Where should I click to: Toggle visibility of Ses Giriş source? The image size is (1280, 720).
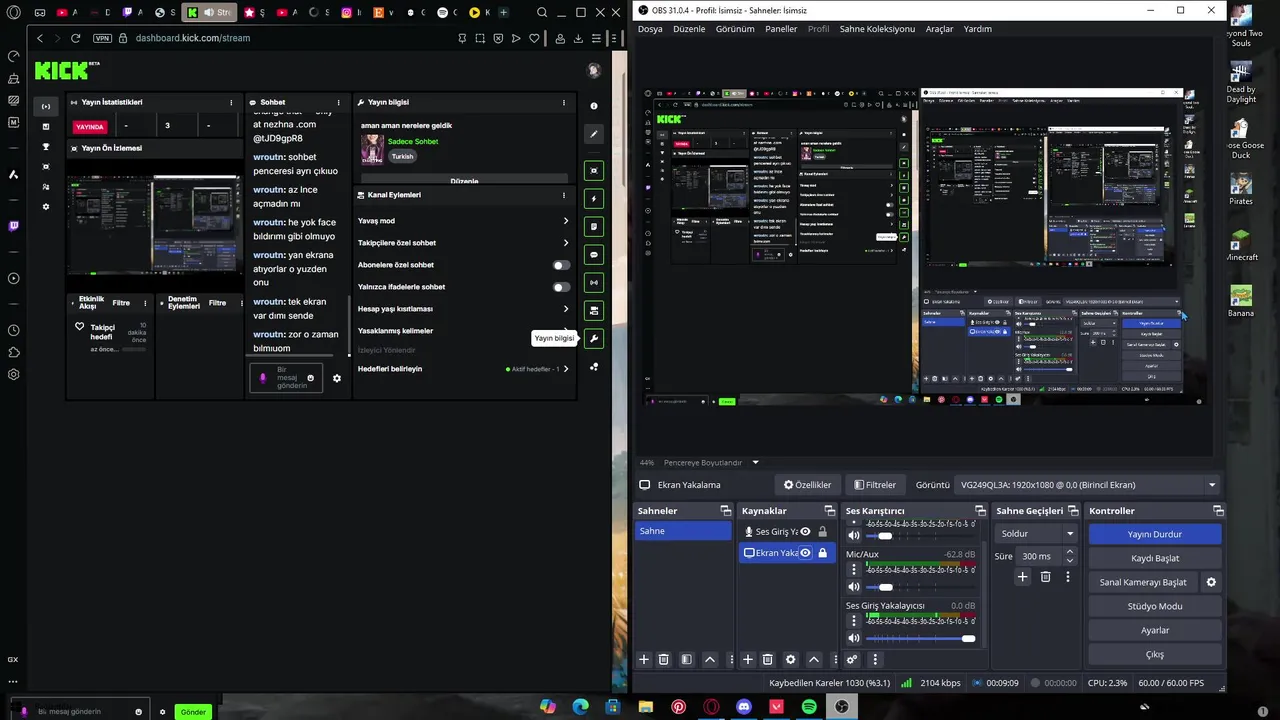pos(805,532)
